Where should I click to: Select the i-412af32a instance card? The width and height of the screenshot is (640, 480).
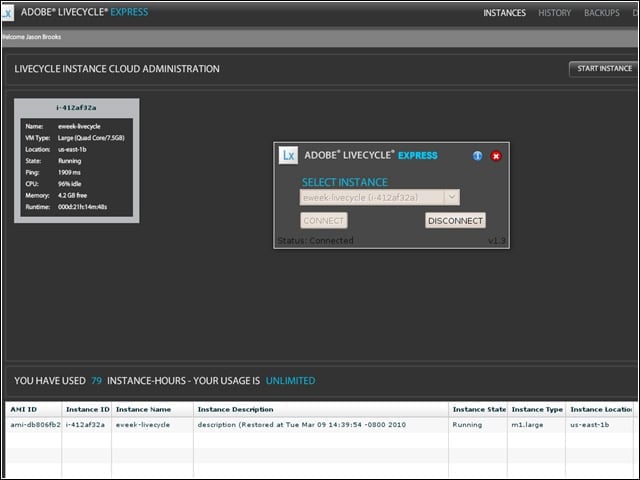[x=77, y=160]
